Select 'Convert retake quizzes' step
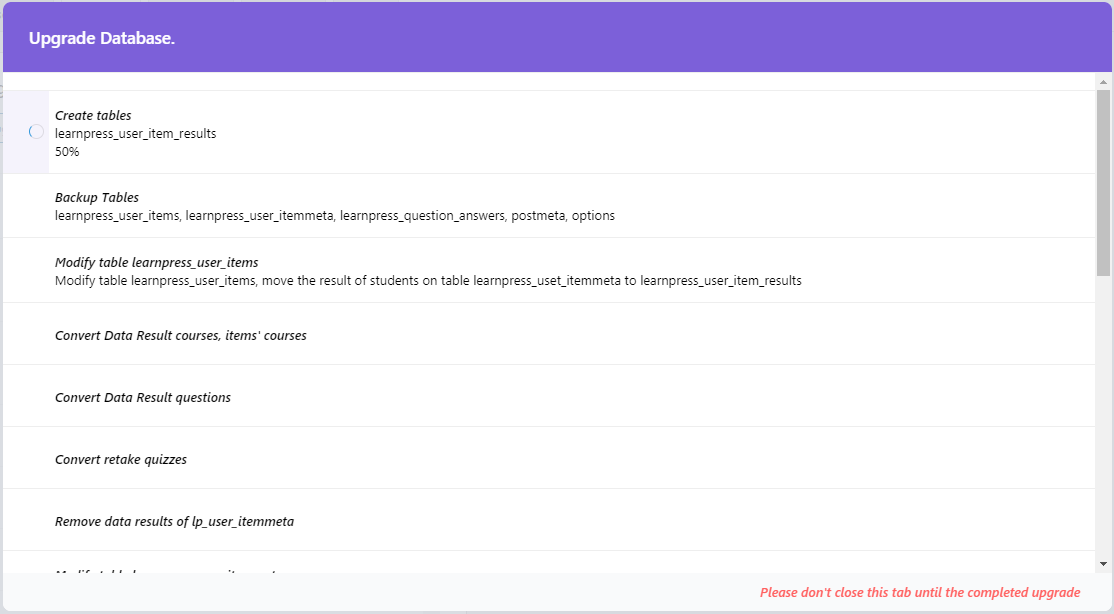 click(121, 460)
